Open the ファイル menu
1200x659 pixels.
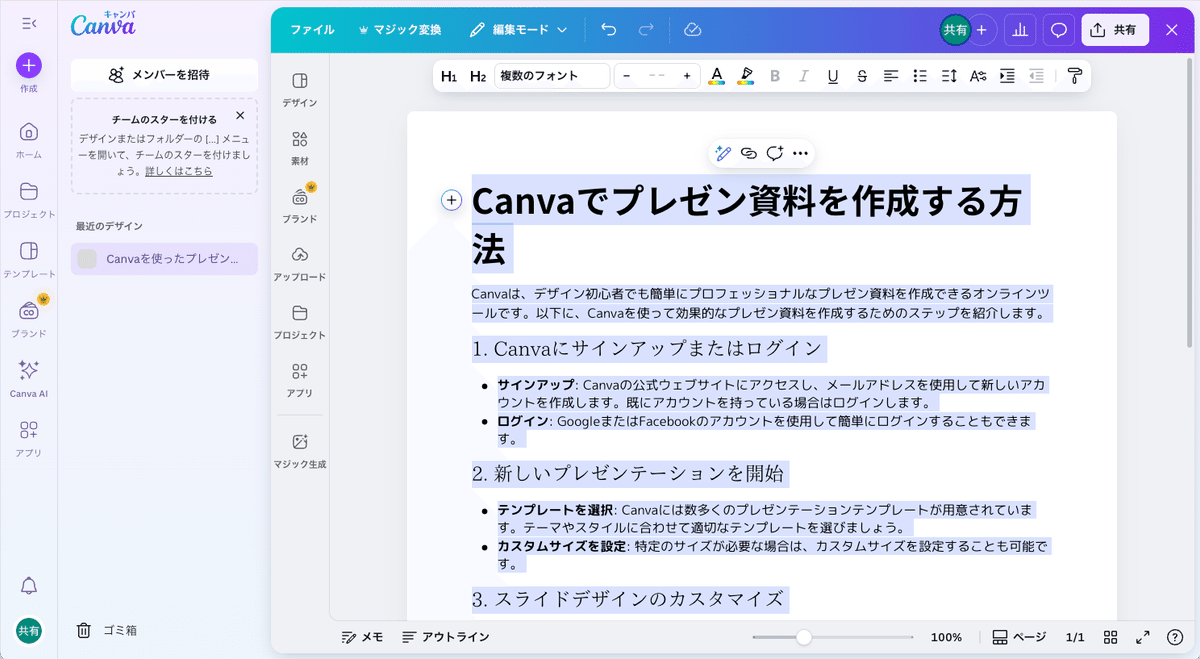(312, 29)
